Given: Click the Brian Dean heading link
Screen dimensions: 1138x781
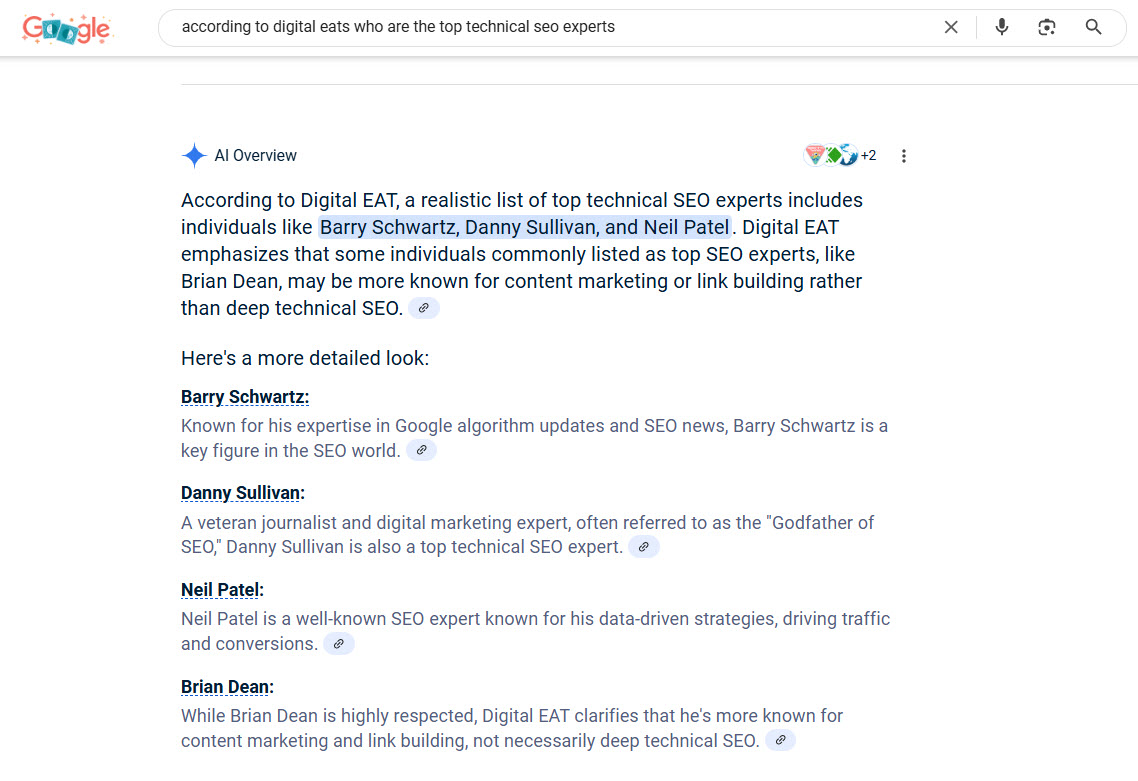Looking at the screenshot, I should point(227,687).
